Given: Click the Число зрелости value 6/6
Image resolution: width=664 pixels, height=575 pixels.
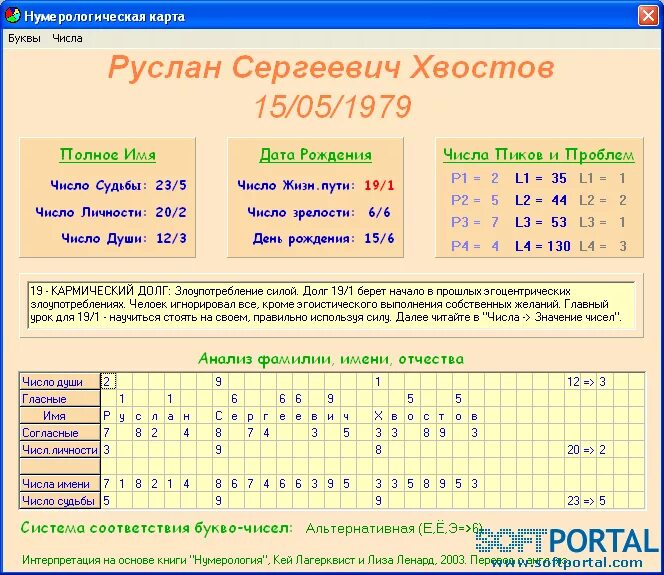Looking at the screenshot, I should [379, 212].
